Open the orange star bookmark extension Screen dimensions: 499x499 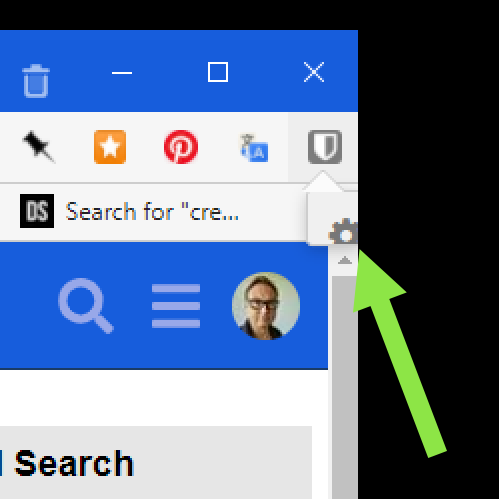pos(110,147)
